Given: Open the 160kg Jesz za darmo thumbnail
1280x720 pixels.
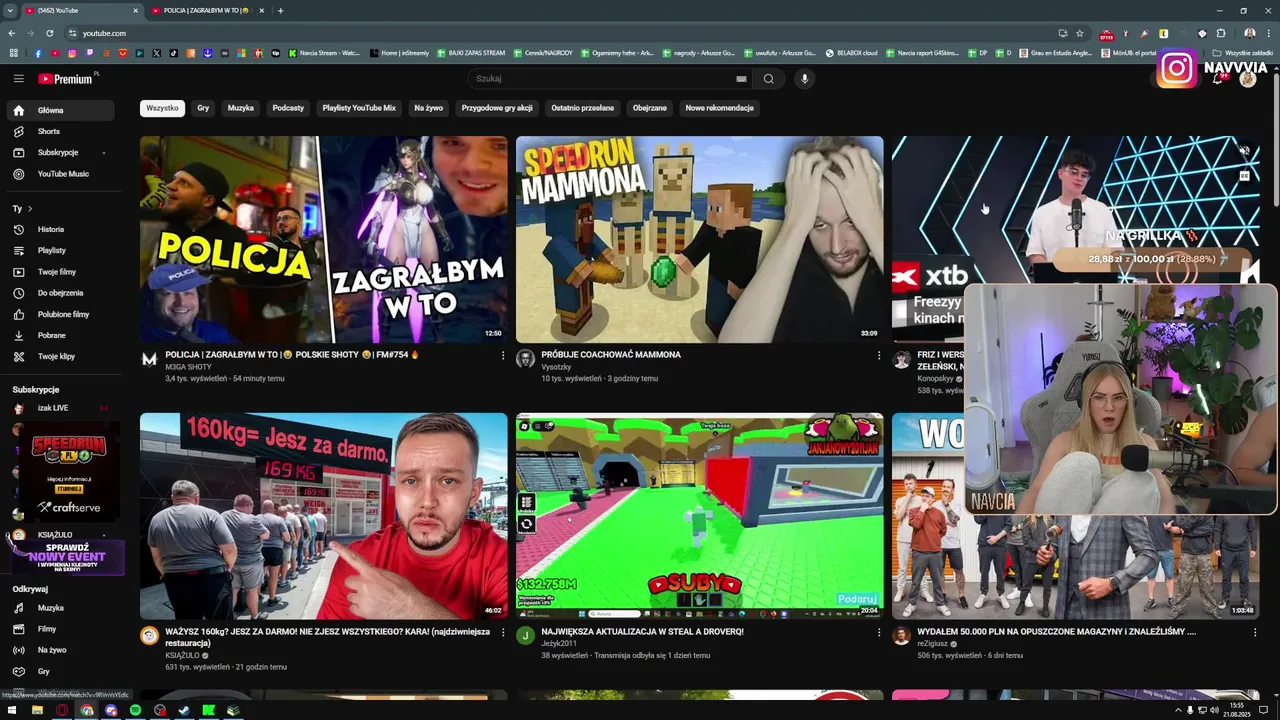Looking at the screenshot, I should coord(323,516).
